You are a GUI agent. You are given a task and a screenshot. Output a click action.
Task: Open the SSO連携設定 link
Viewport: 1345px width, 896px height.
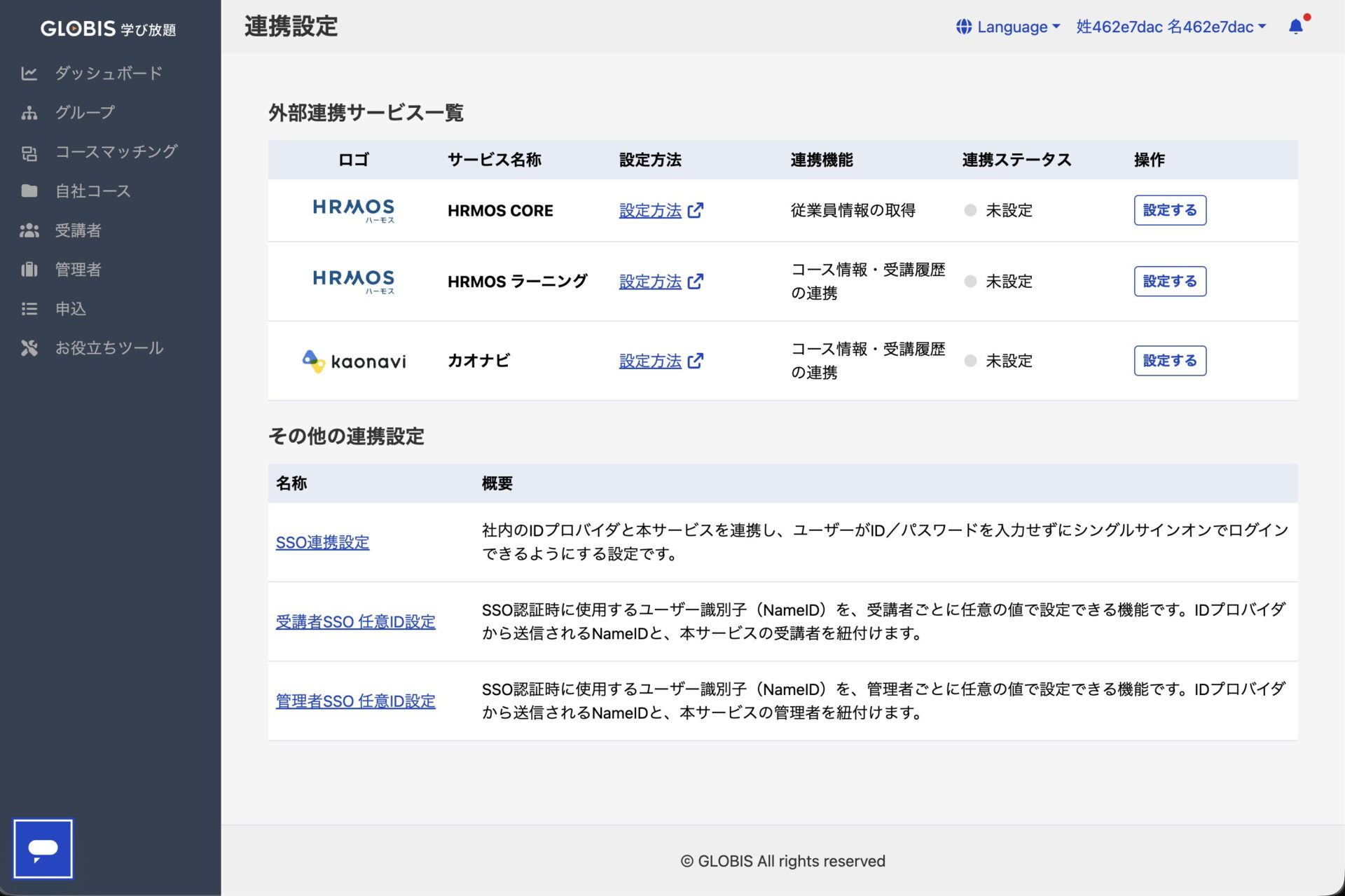click(322, 542)
